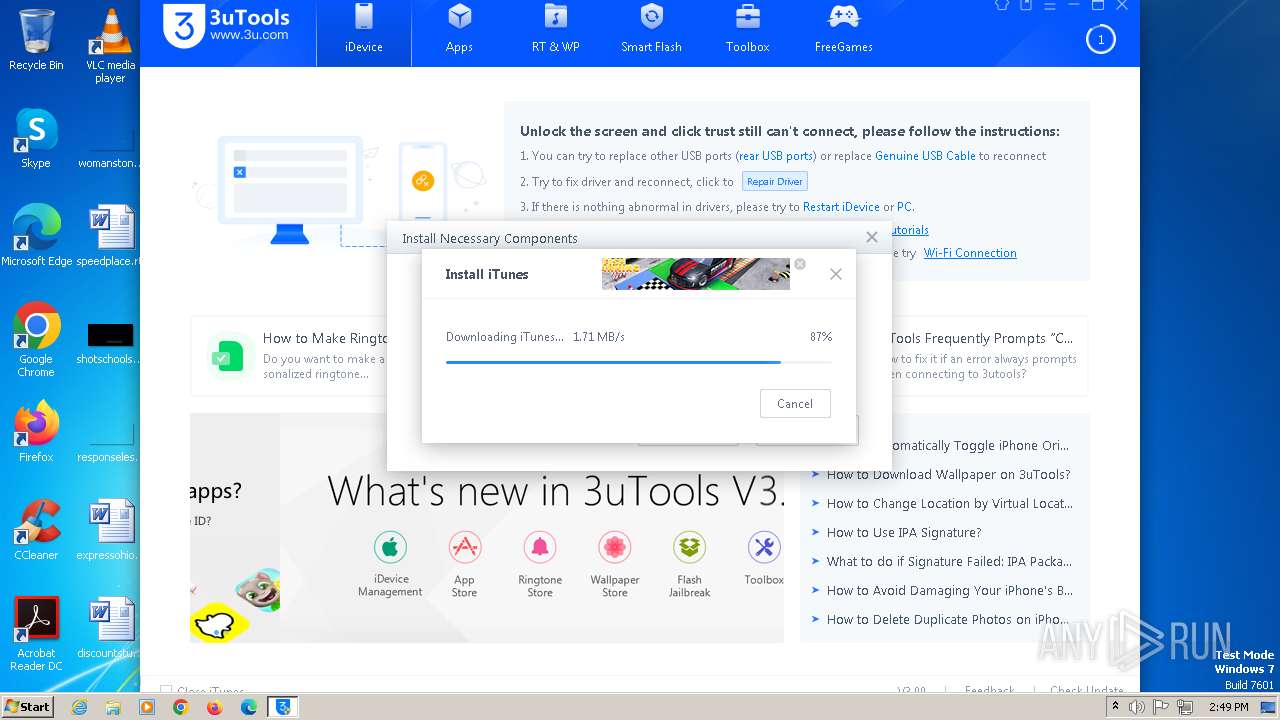
Task: Open Acrobat Reader DC shortcut
Action: (x=36, y=634)
